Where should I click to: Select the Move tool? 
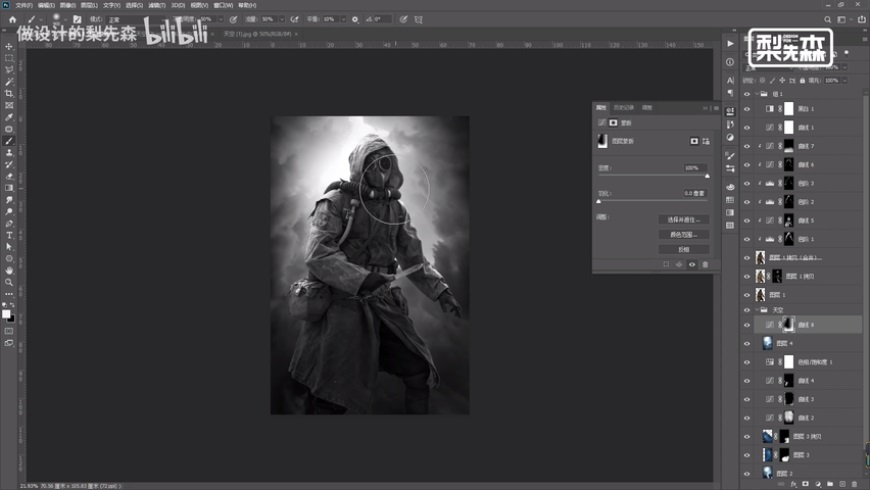[9, 47]
